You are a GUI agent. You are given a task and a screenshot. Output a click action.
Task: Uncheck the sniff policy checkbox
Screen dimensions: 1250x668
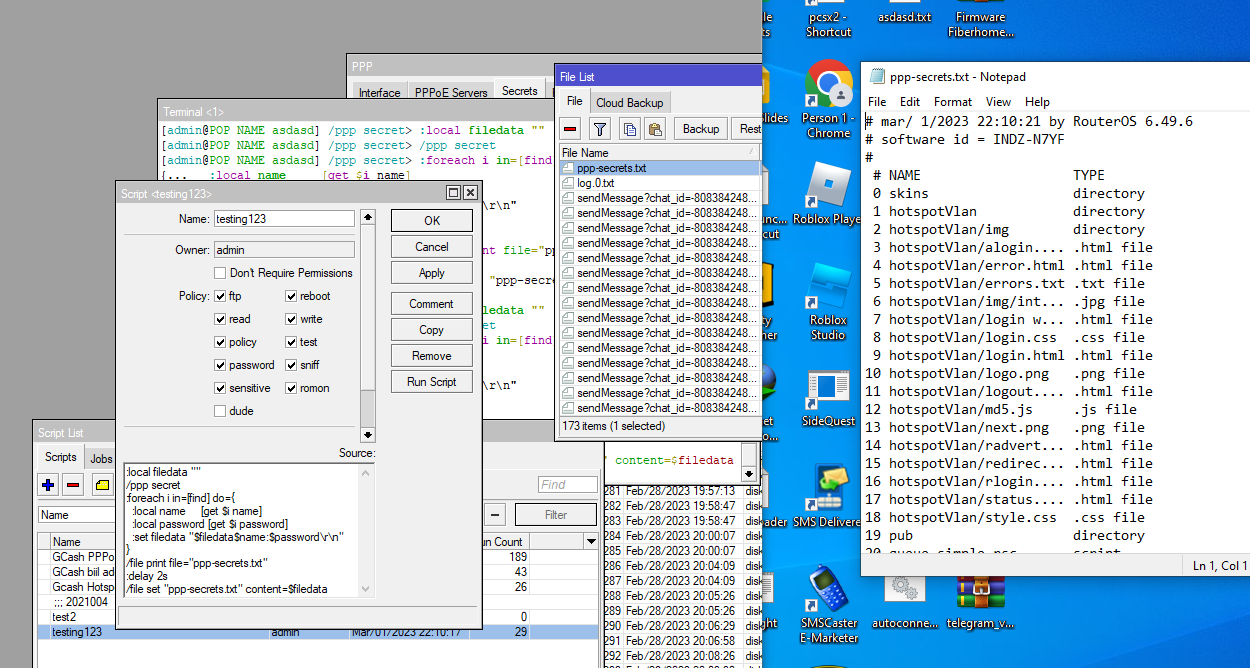pyautogui.click(x=291, y=365)
